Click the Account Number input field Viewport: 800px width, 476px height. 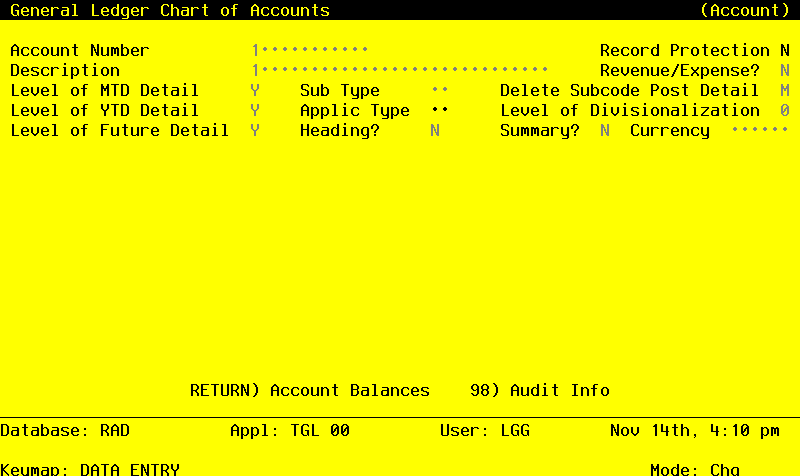310,50
